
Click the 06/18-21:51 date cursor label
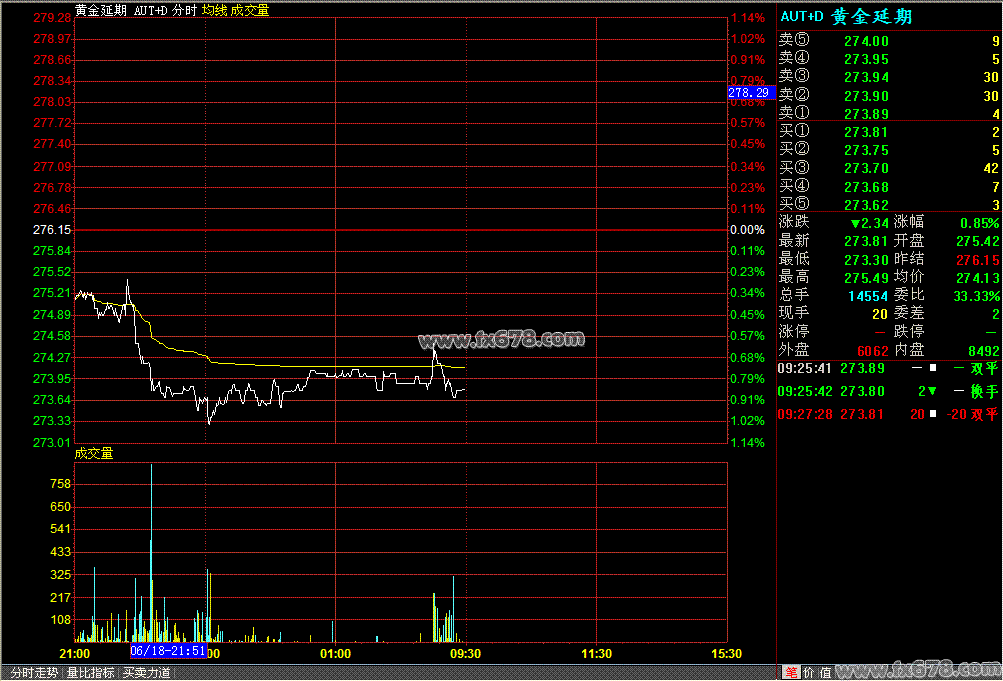(168, 650)
